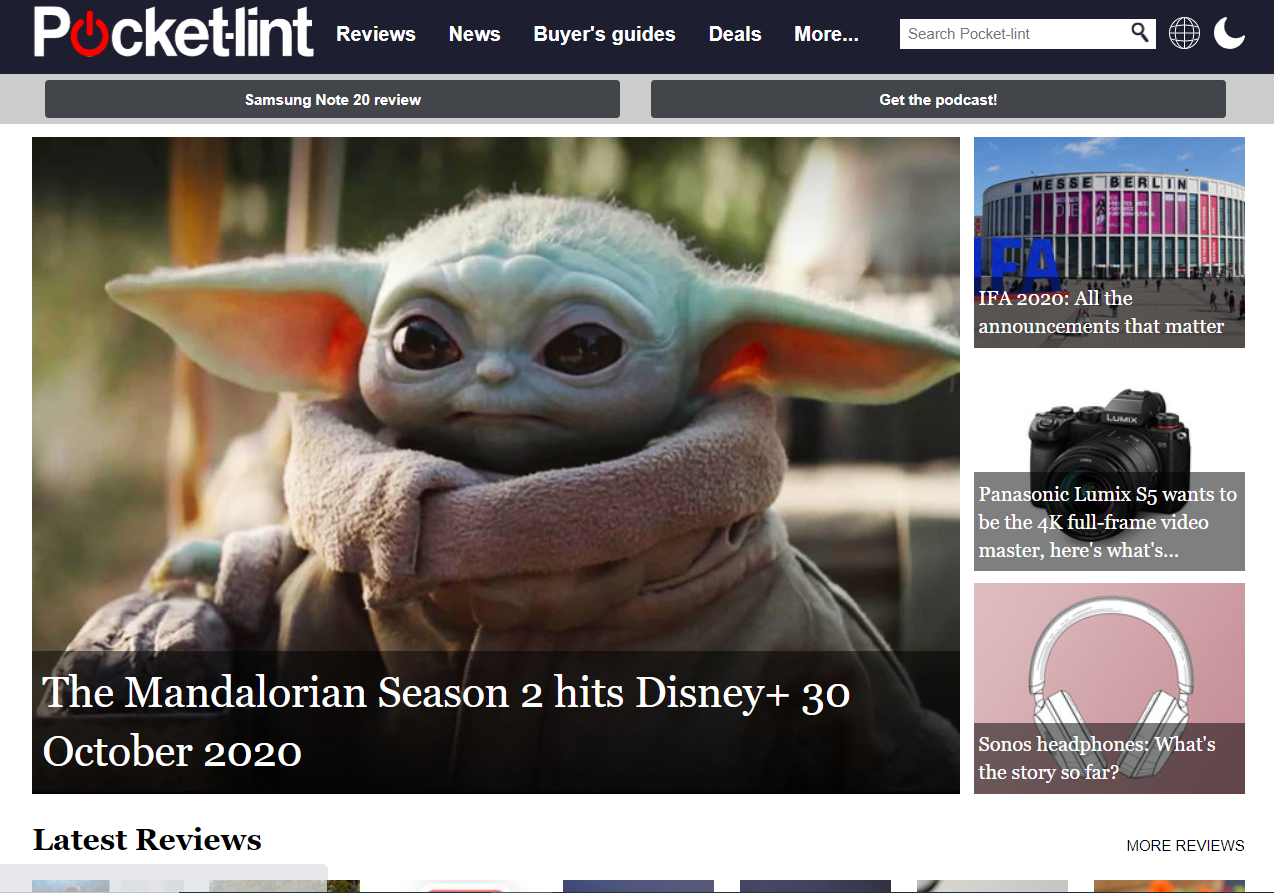This screenshot has height=893, width=1274.
Task: Expand the More... navigation dropdown
Action: pos(826,34)
